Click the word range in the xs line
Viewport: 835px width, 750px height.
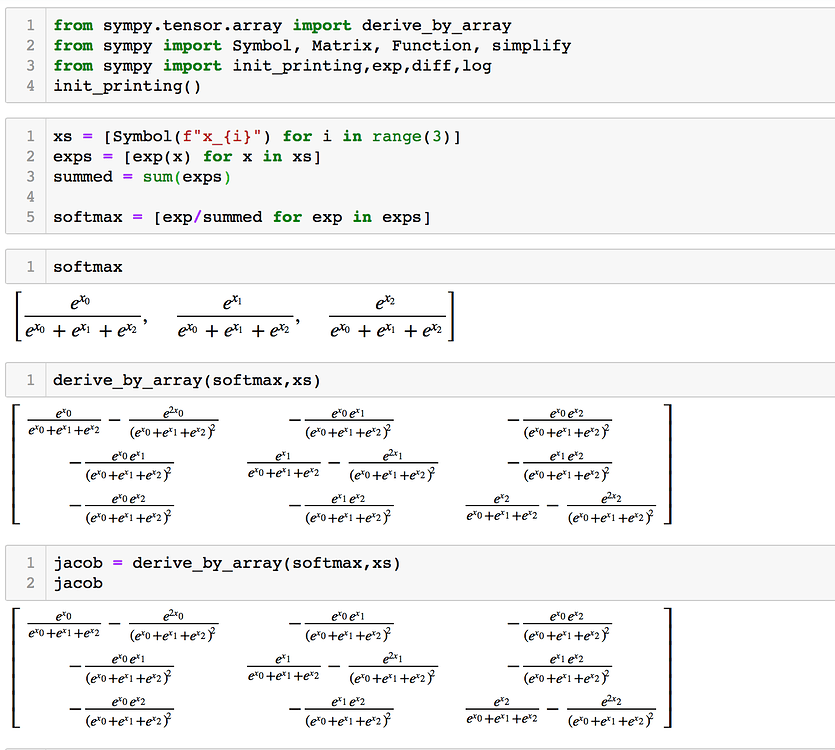pyautogui.click(x=396, y=136)
